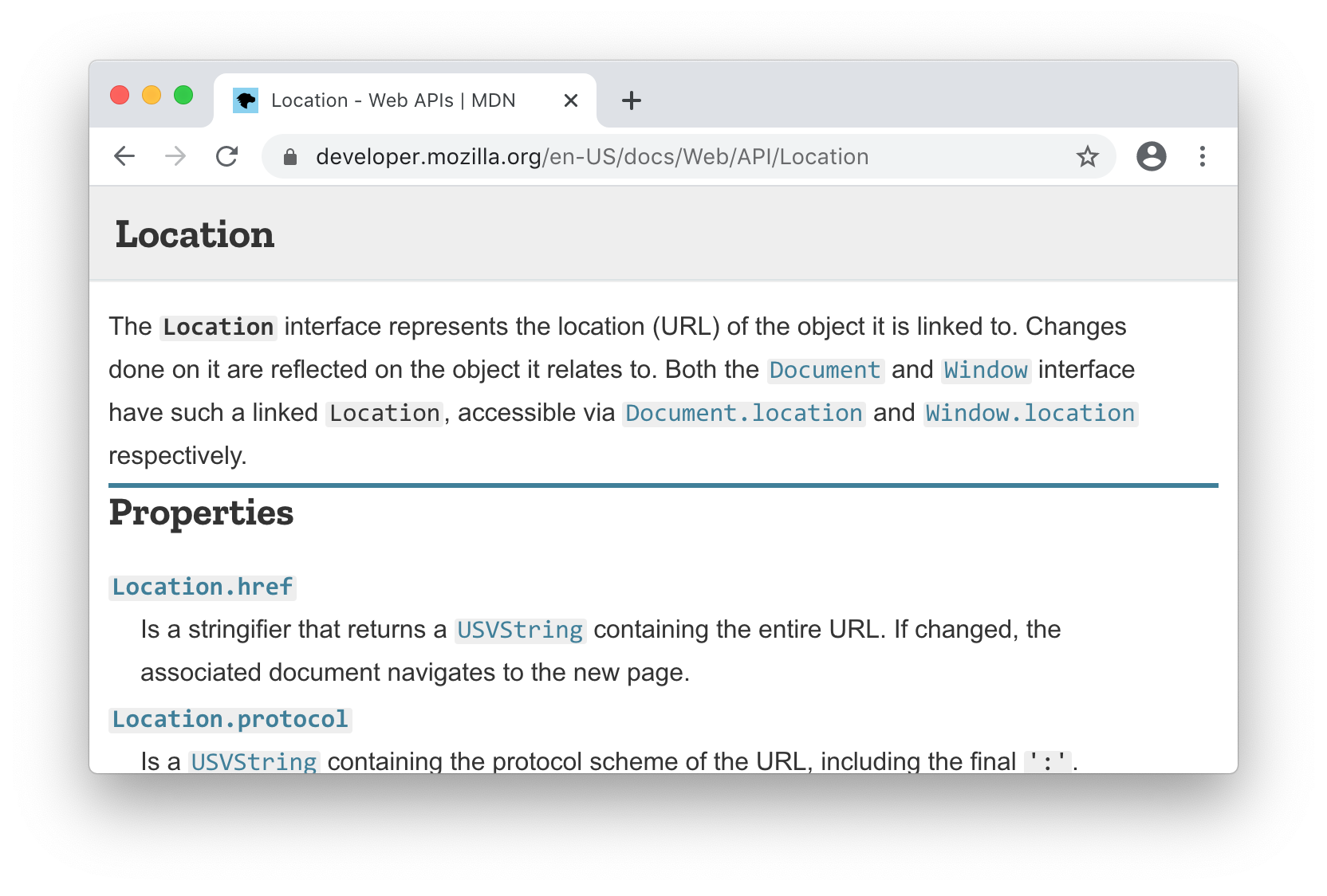Click the padlock site info icon
The height and width of the screenshot is (896, 1327).
(x=290, y=157)
